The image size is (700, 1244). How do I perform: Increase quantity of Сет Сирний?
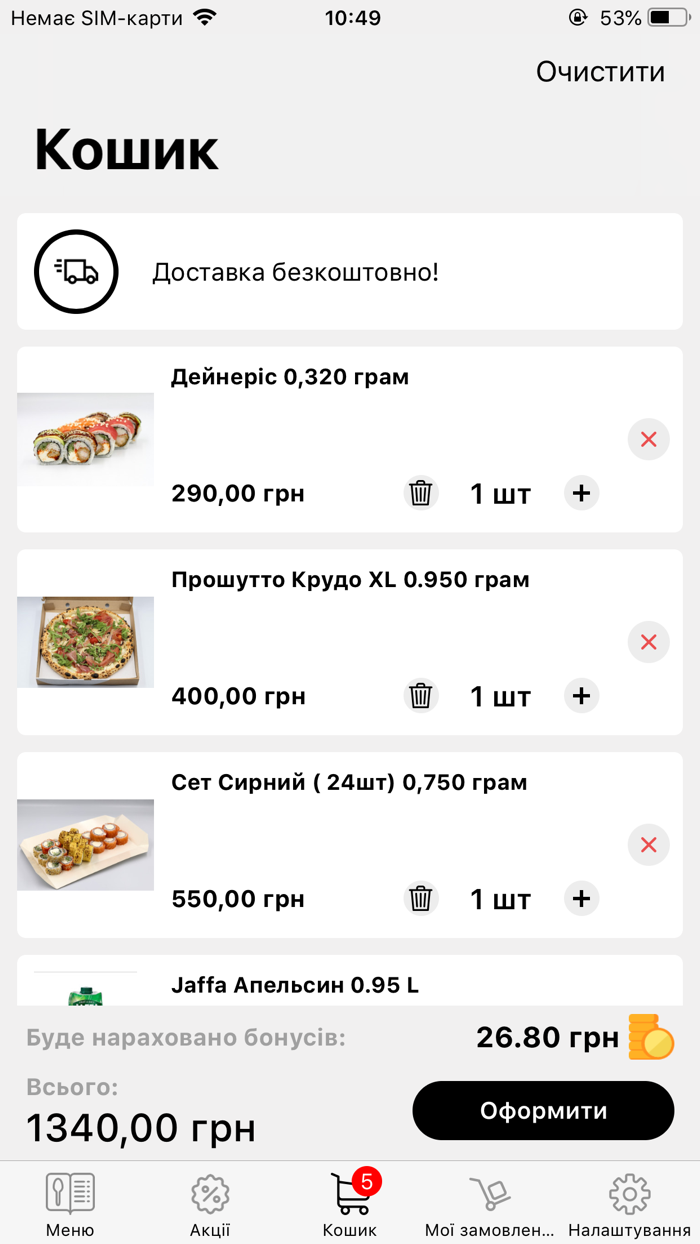581,898
